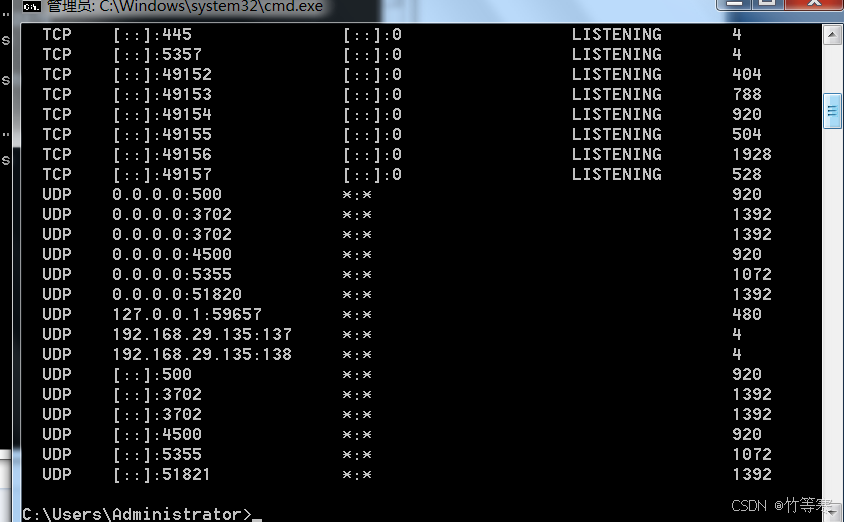Viewport: 844px width, 522px height.
Task: Click the 127.0.0.1:59657 UDP address
Action: coord(187,314)
